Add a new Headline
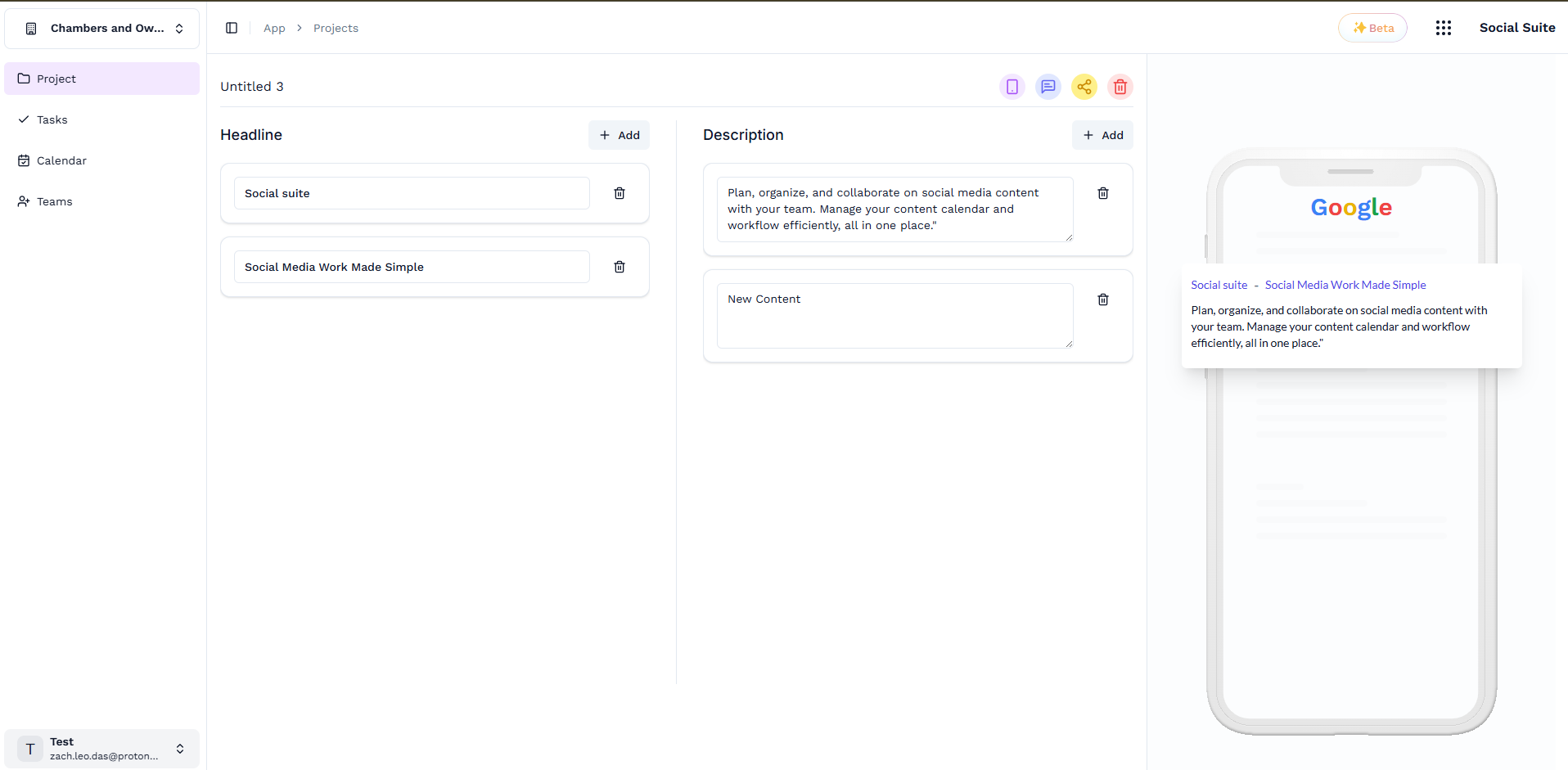Image resolution: width=1568 pixels, height=770 pixels. (619, 135)
